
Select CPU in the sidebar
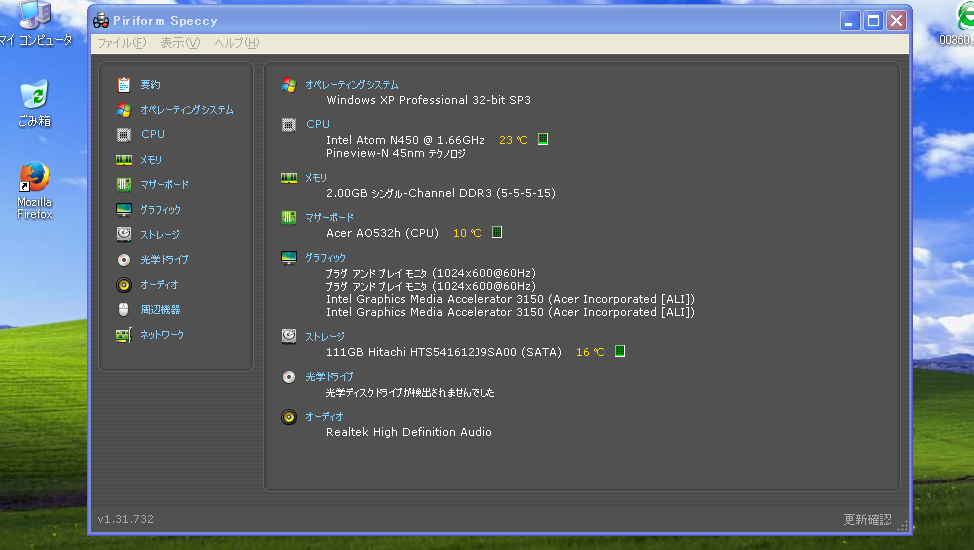pyautogui.click(x=153, y=134)
